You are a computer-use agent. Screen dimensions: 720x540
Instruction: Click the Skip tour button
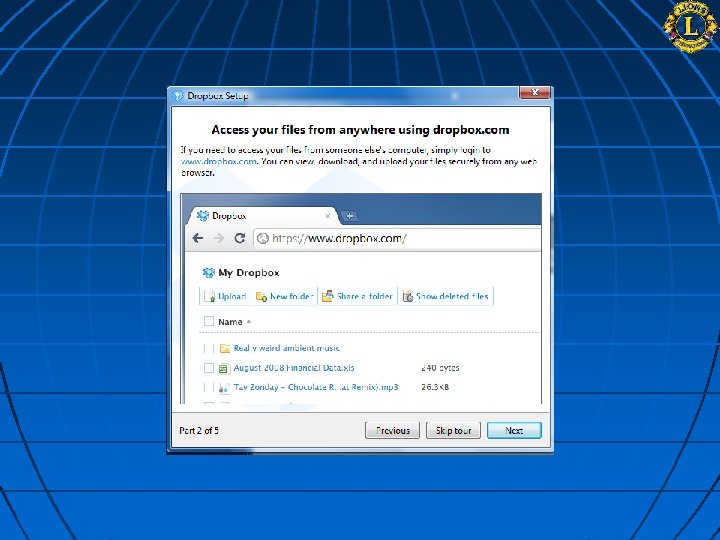(453, 430)
